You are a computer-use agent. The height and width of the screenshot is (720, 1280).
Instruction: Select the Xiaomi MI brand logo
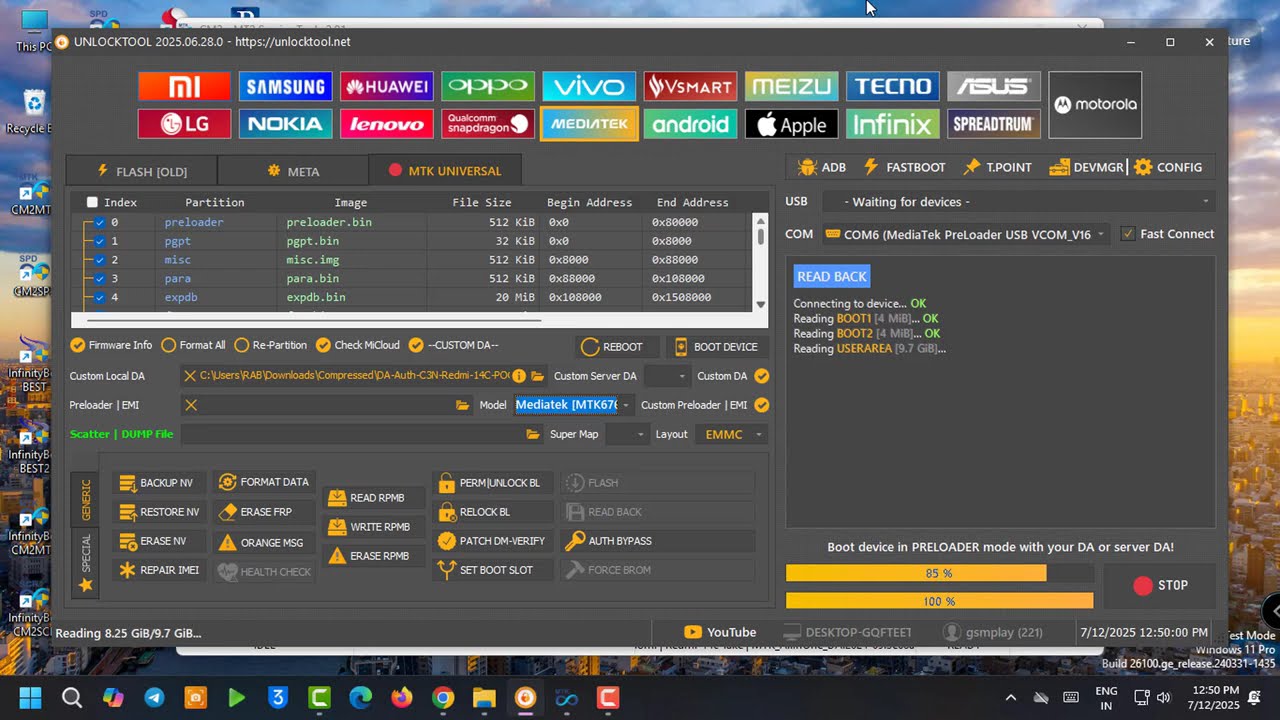pos(184,86)
